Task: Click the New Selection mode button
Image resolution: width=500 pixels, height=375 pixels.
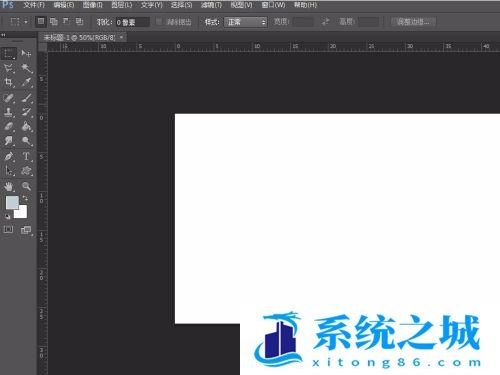Action: 41,22
